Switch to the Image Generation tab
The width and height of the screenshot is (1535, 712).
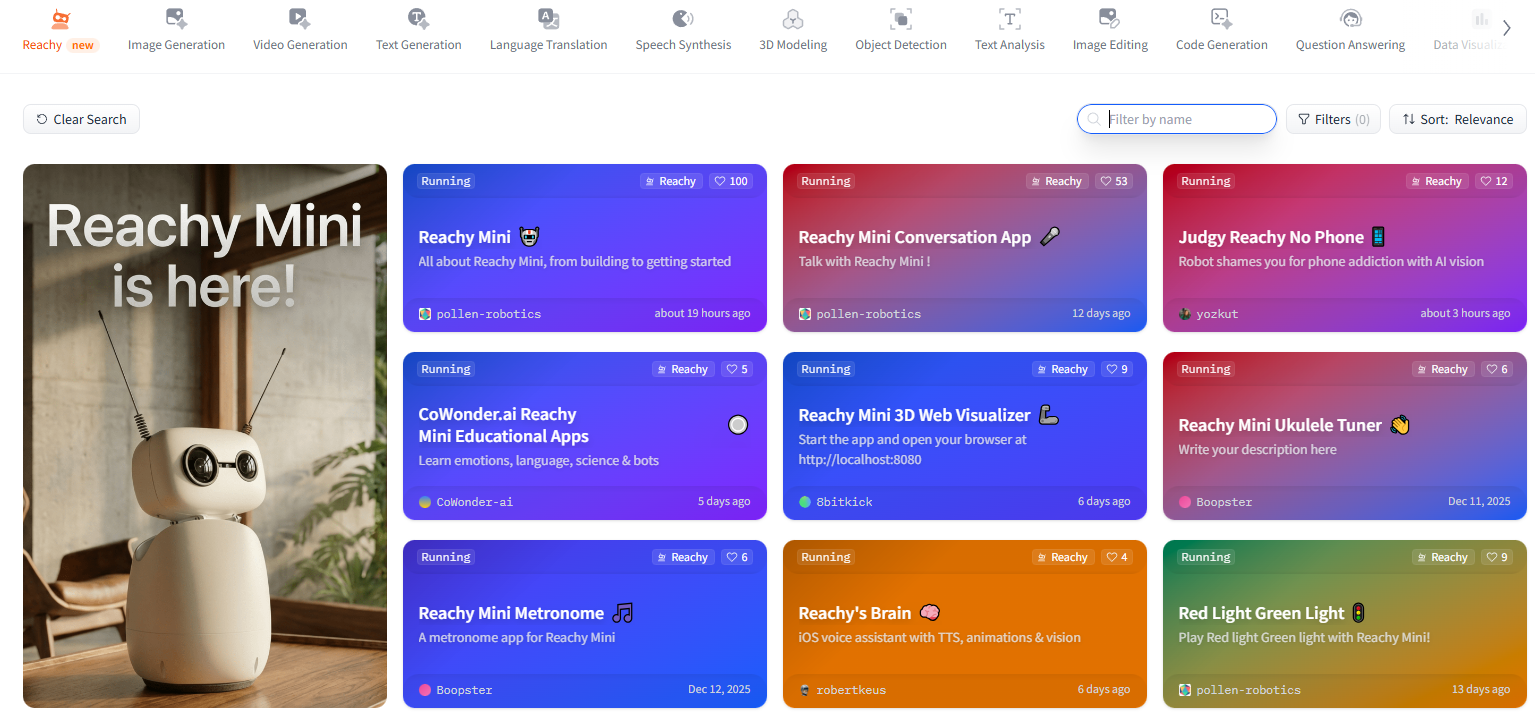tap(176, 31)
